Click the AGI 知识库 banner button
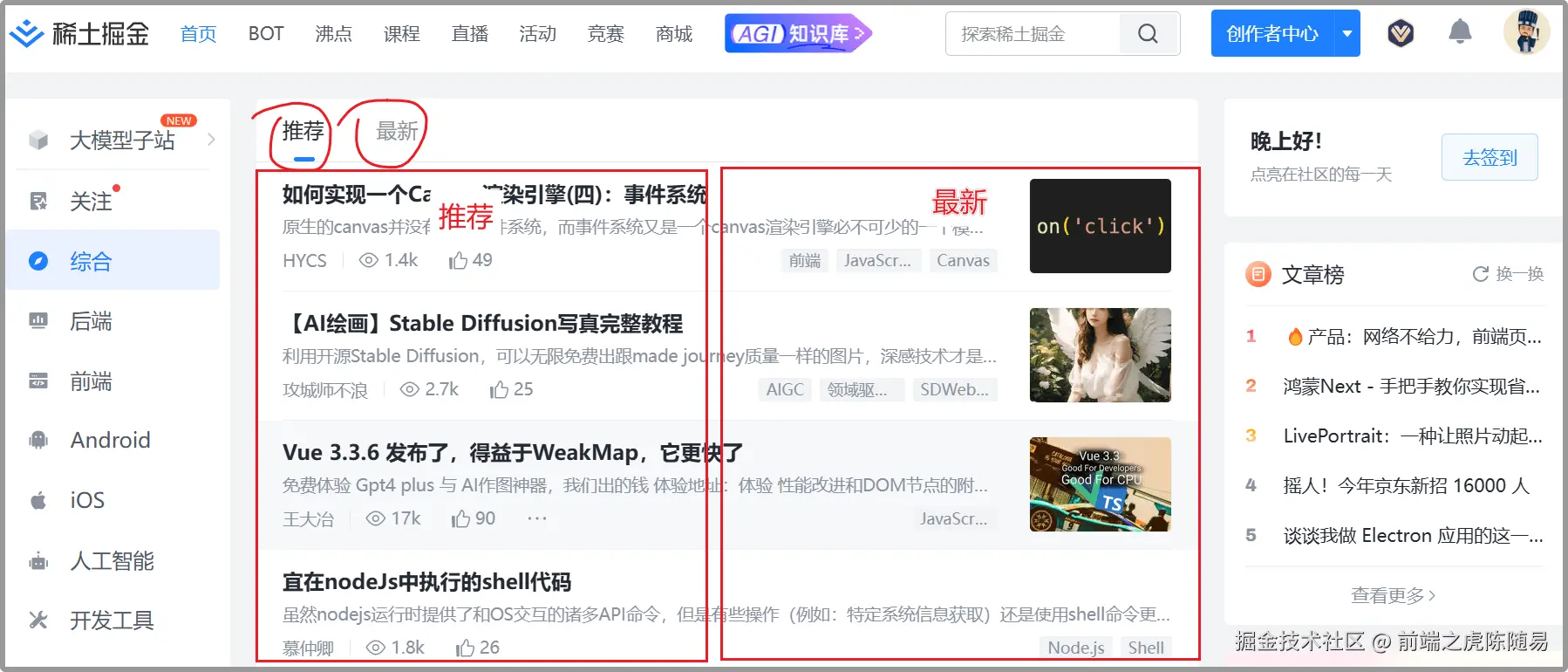The image size is (1568, 672). pos(798,33)
